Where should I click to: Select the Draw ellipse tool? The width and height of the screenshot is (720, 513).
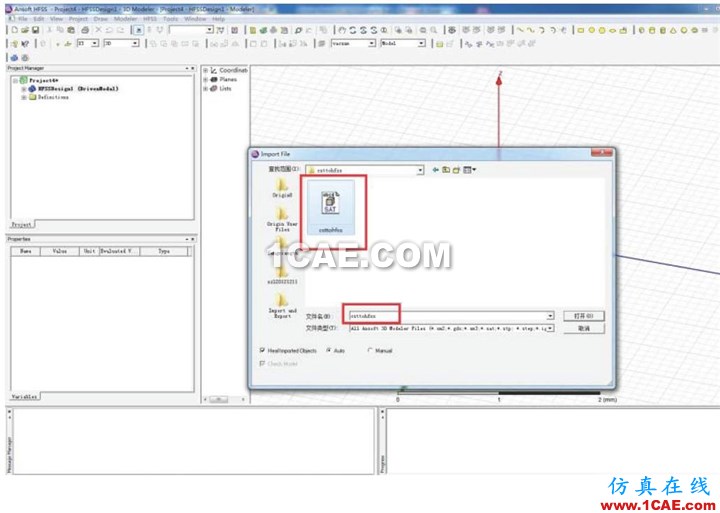[613, 30]
